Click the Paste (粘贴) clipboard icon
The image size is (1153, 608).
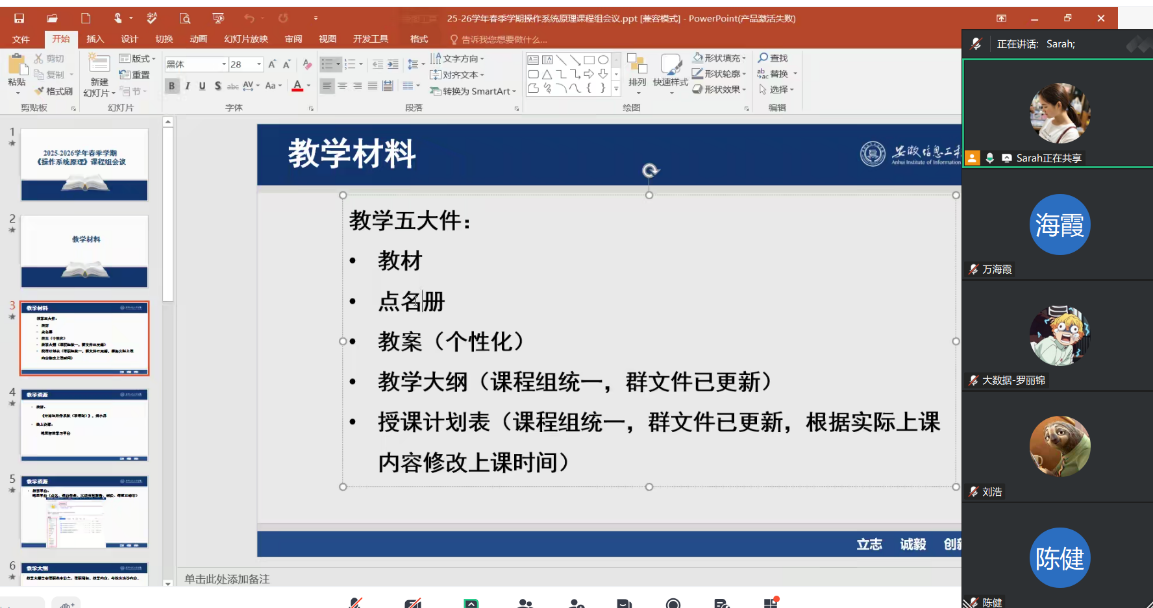coord(16,69)
